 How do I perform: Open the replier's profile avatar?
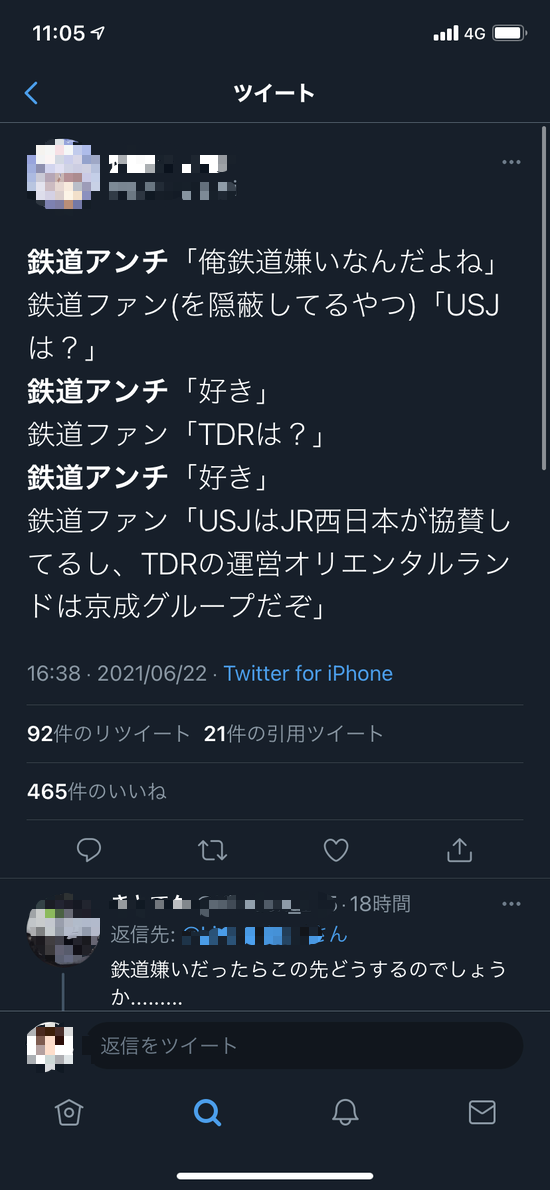63,929
